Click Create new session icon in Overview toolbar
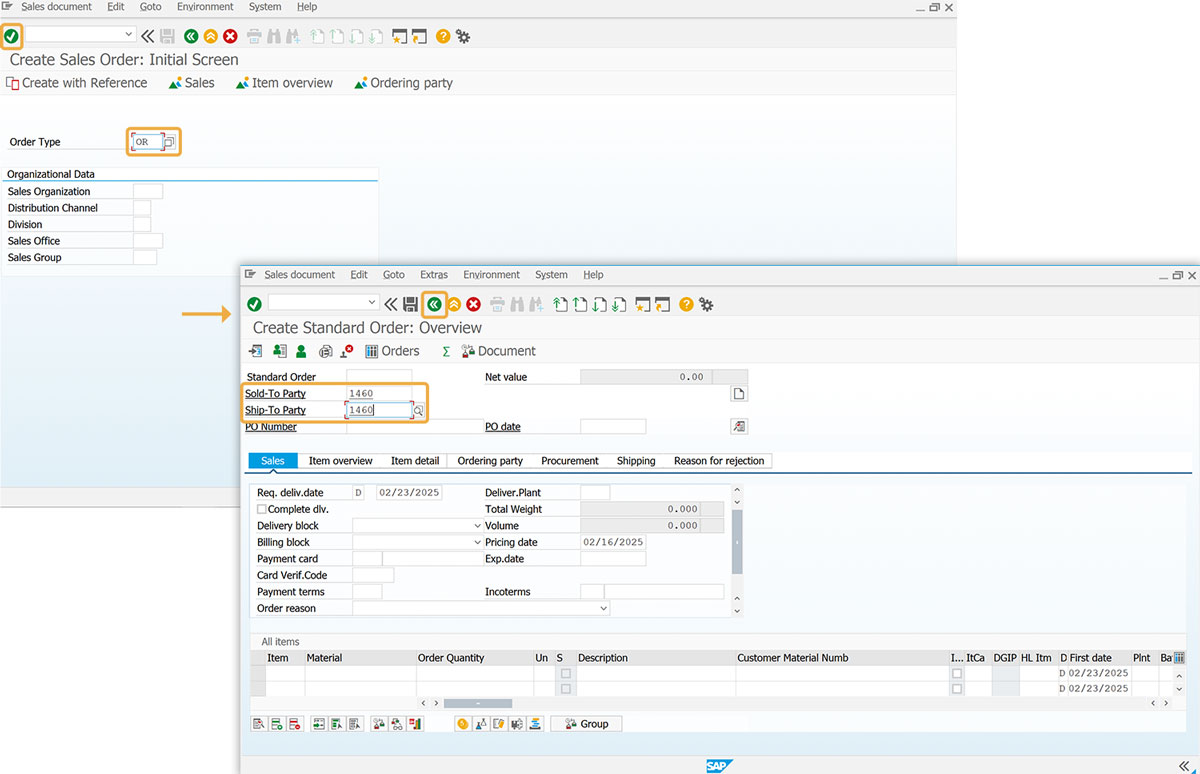Screen dimensions: 1200x774 643,304
